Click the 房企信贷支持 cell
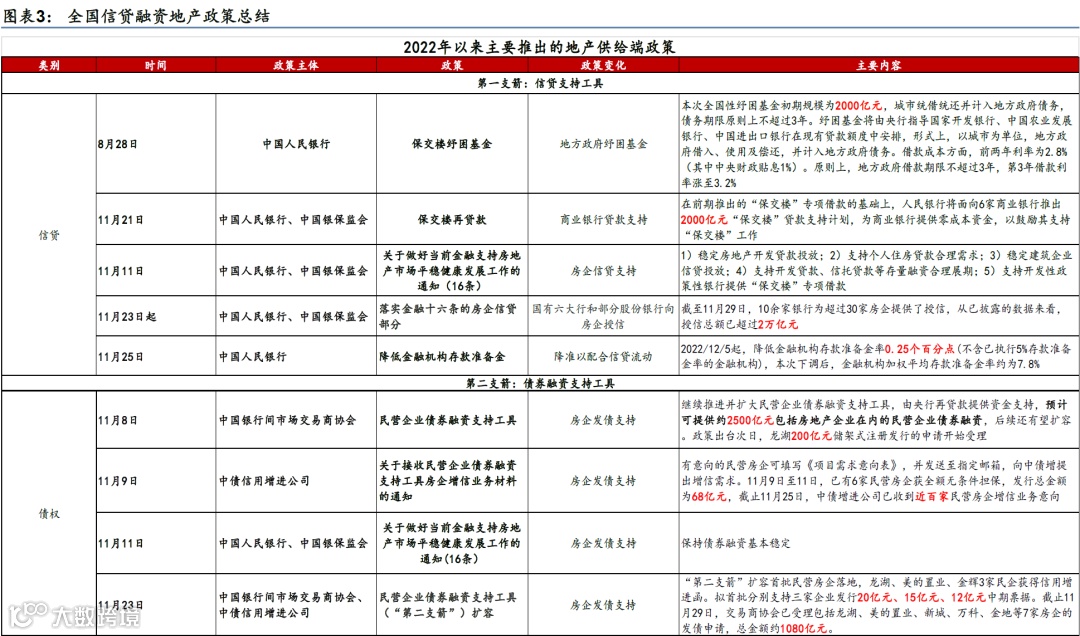Viewport: 1080px width, 636px height. click(603, 271)
